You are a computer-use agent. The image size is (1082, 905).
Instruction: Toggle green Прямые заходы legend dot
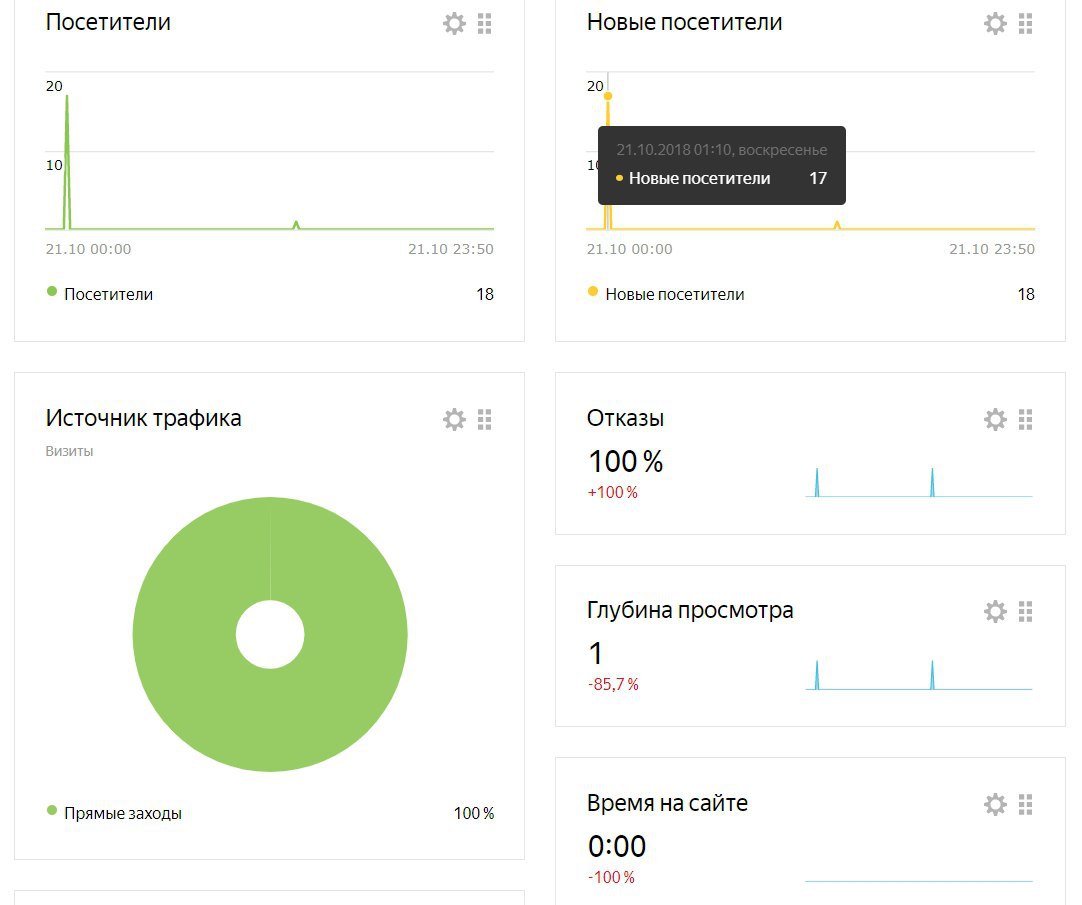(x=52, y=810)
